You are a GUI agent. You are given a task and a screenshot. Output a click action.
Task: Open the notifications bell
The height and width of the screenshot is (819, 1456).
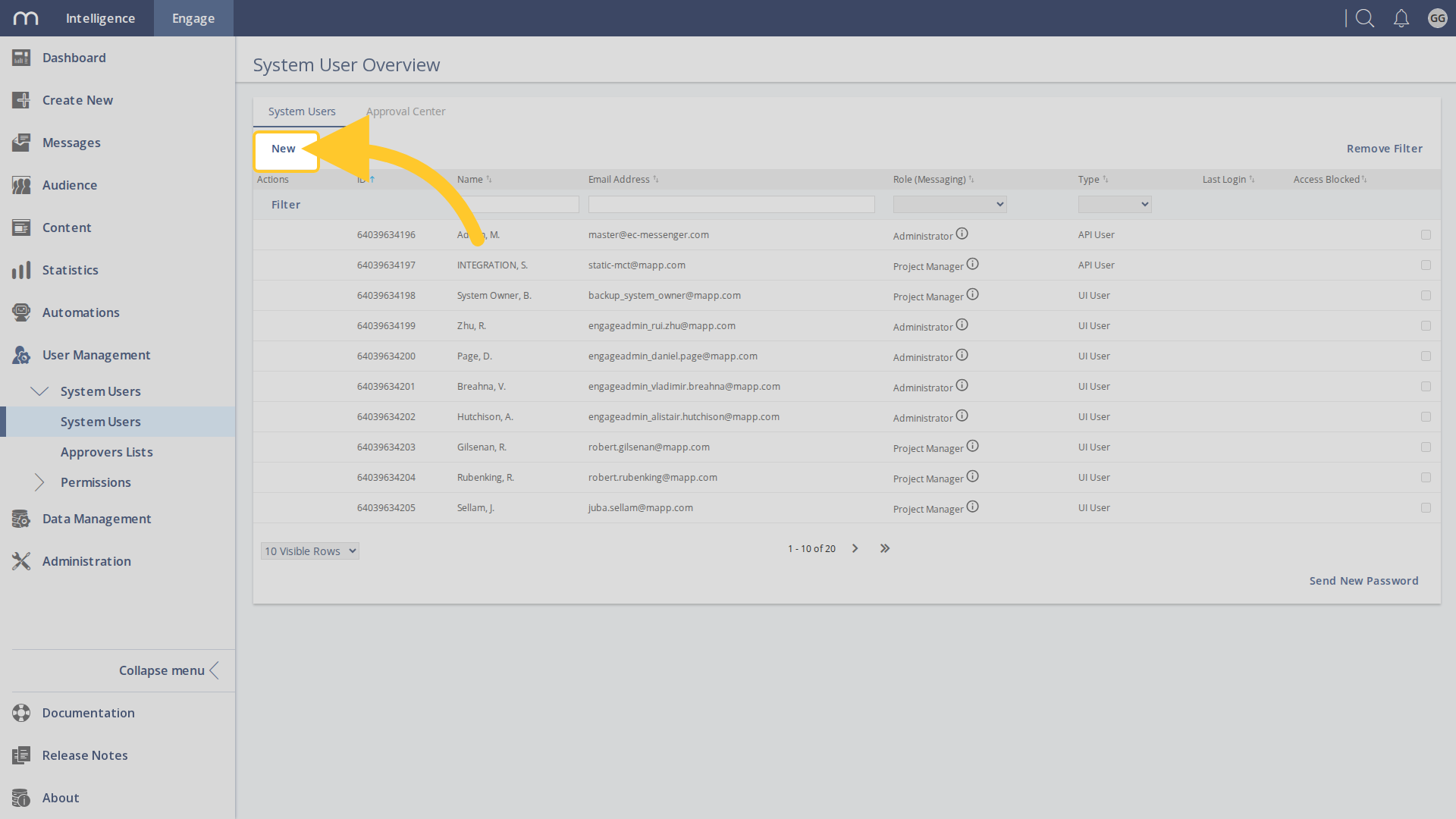pos(1401,18)
